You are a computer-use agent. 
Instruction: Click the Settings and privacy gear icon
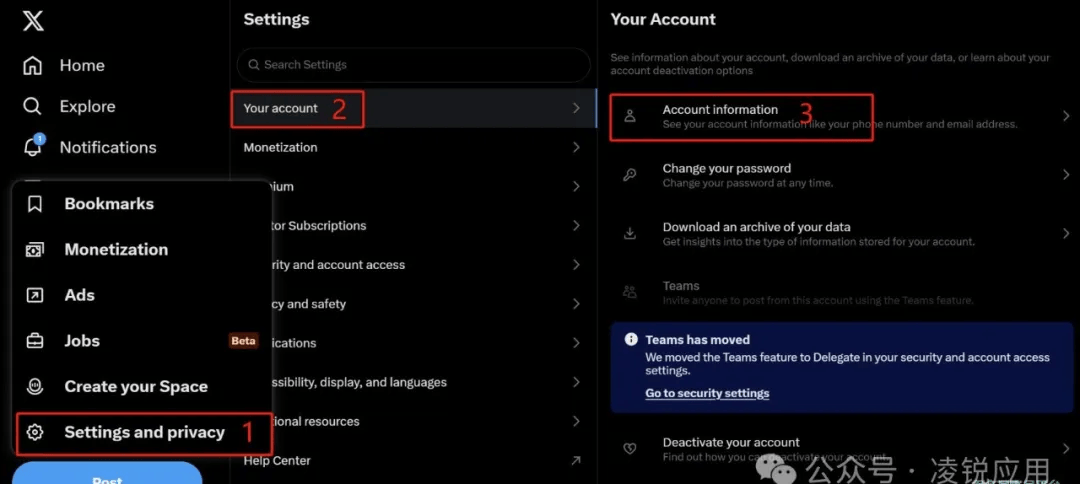point(34,432)
